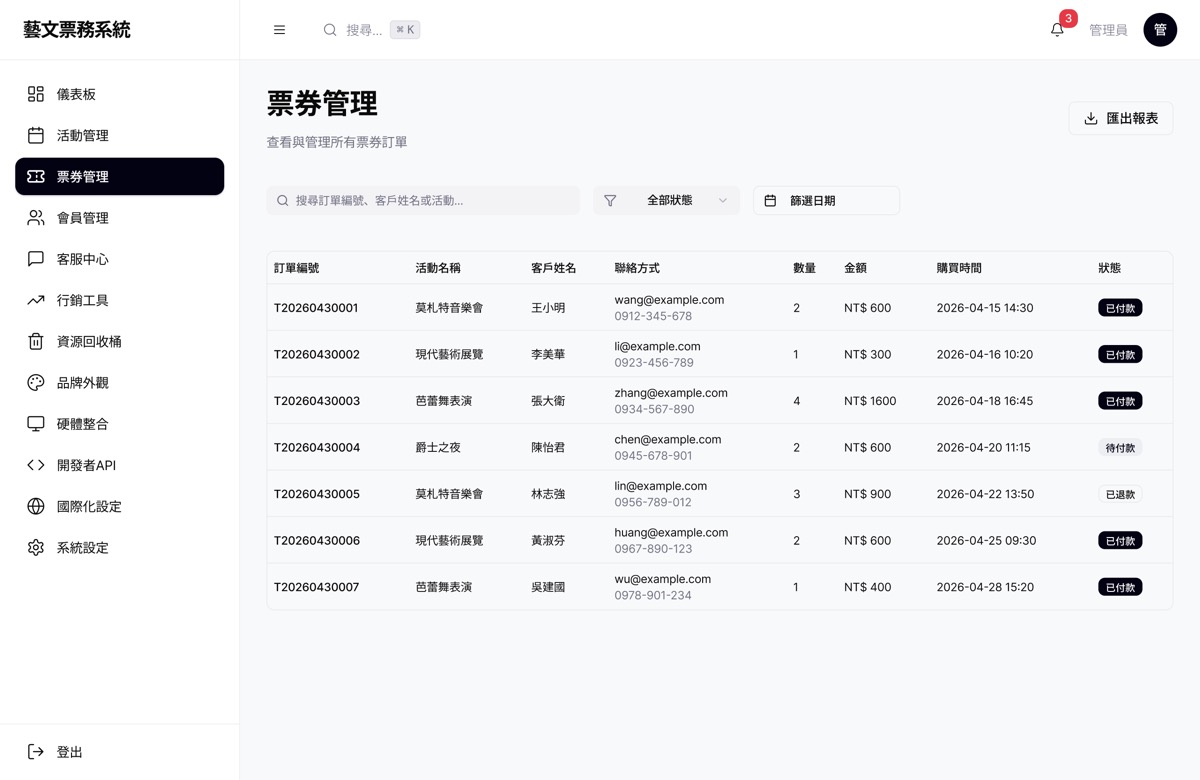
Task: Click the gear icon beside 系統設定
Action: click(36, 547)
